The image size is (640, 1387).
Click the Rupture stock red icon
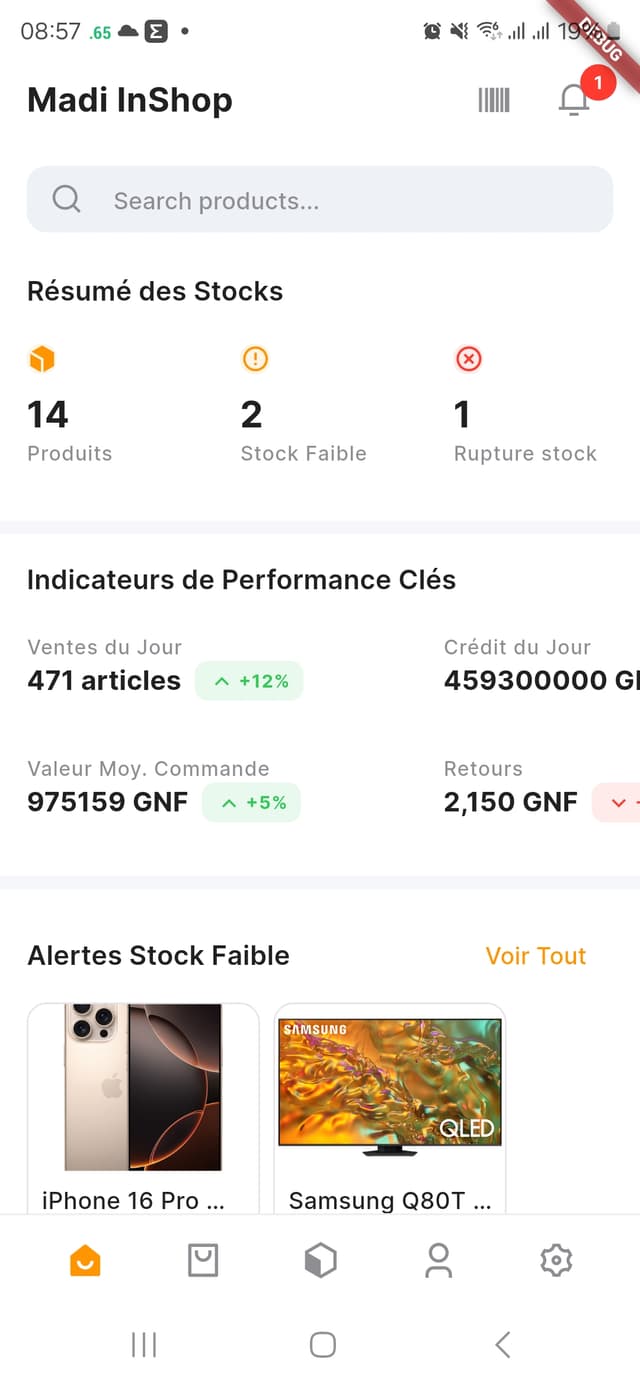(468, 358)
